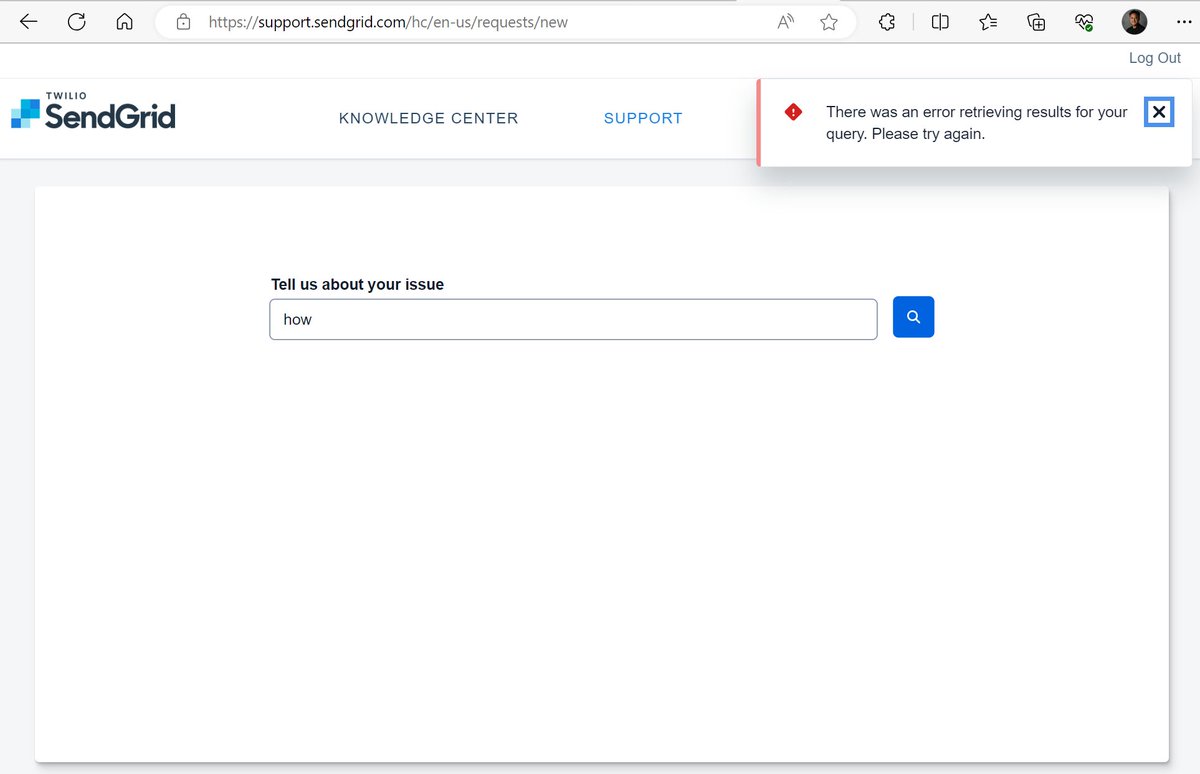This screenshot has height=774, width=1200.
Task: Open the browser extensions puzzle icon
Action: pyautogui.click(x=887, y=22)
